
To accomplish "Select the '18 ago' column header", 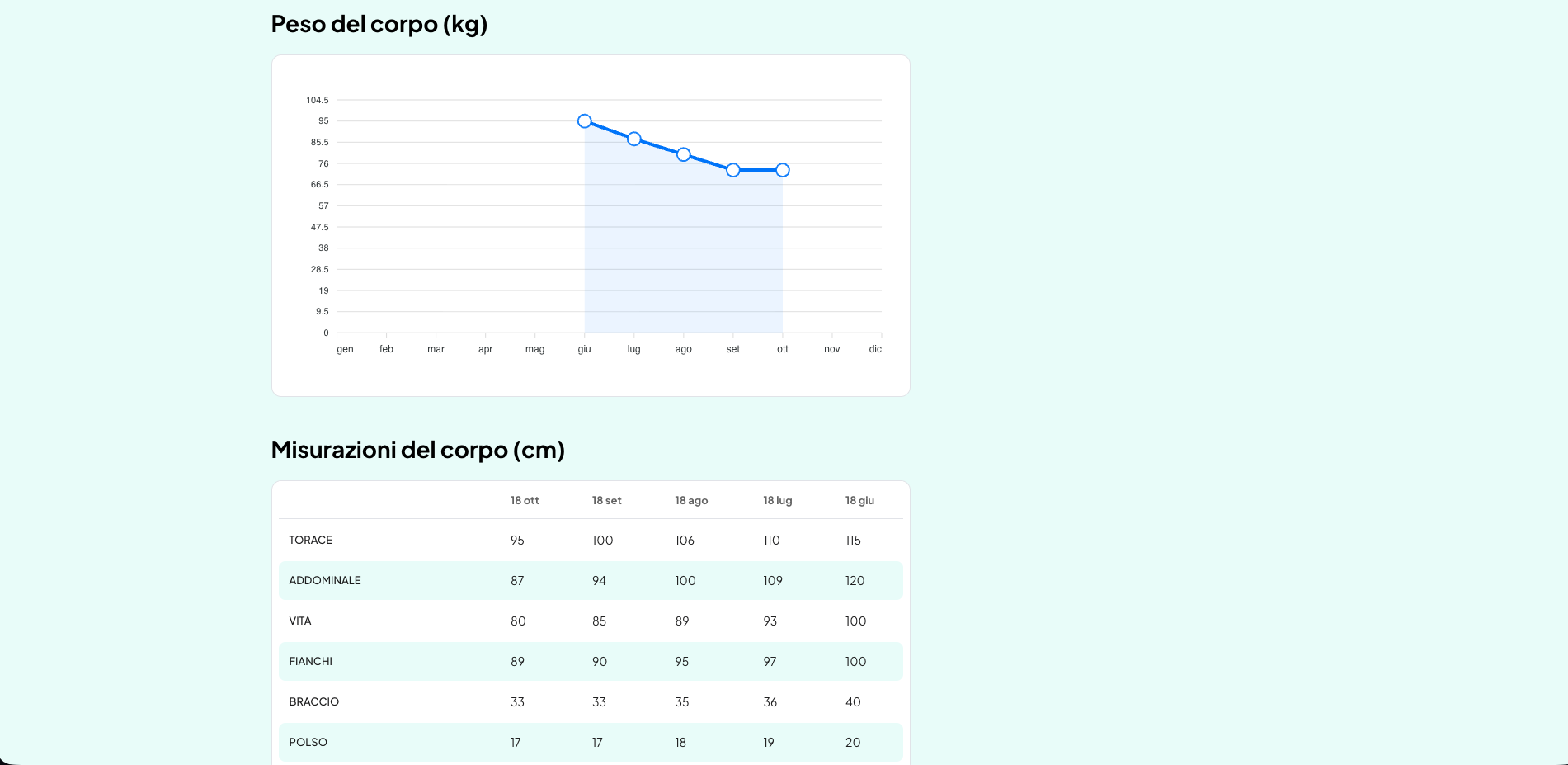I will point(691,501).
